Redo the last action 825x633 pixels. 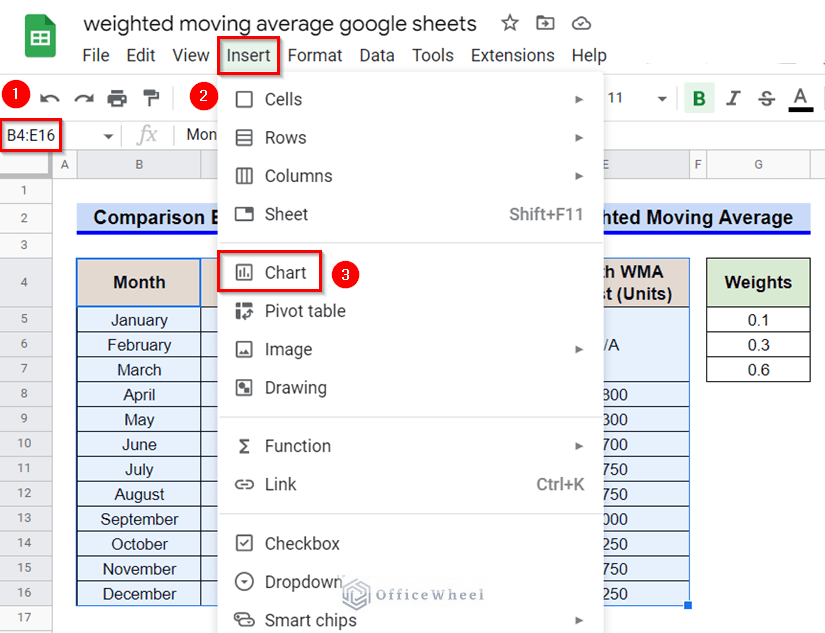tap(82, 95)
